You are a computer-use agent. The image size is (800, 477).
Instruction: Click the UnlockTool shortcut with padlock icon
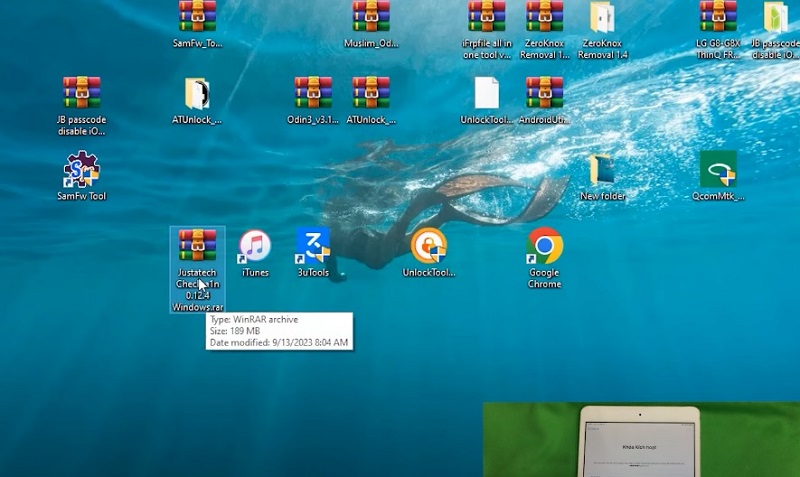tap(429, 247)
